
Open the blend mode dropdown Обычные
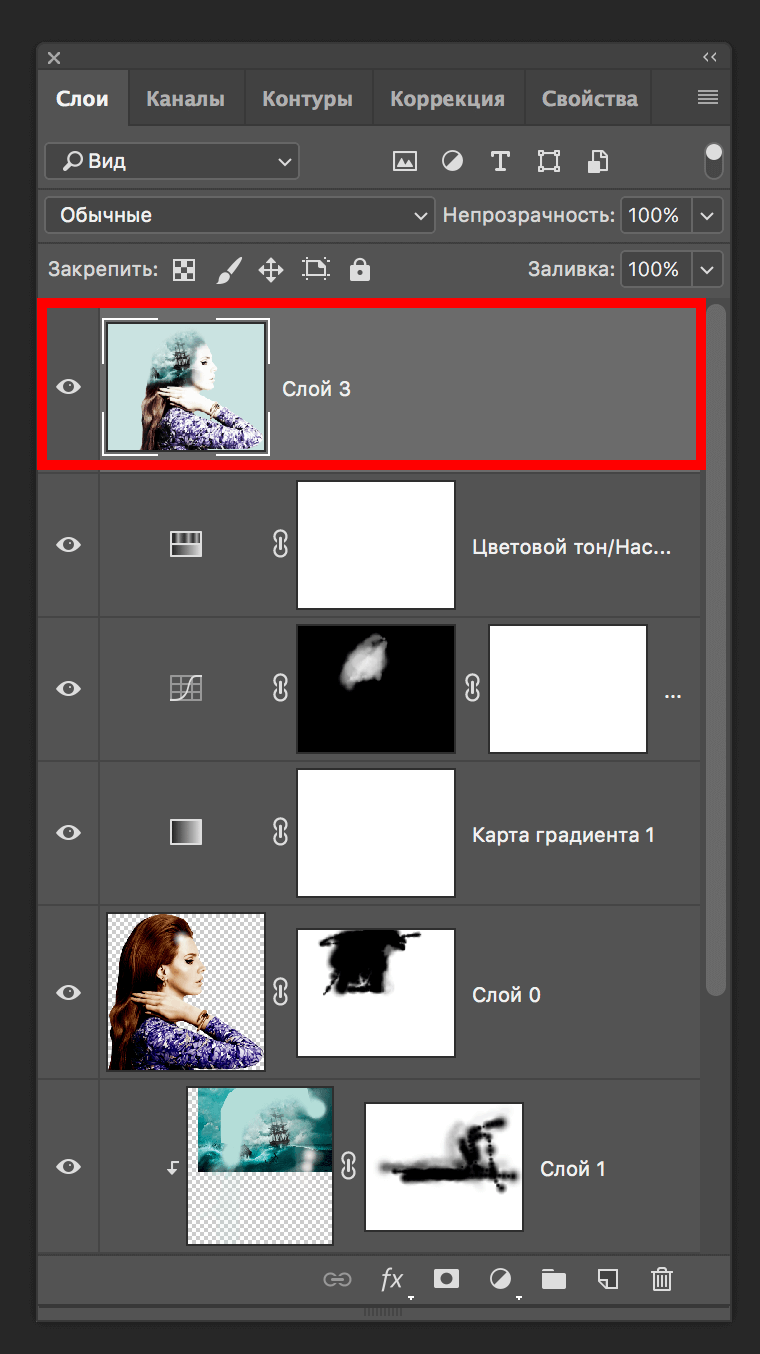pyautogui.click(x=240, y=215)
